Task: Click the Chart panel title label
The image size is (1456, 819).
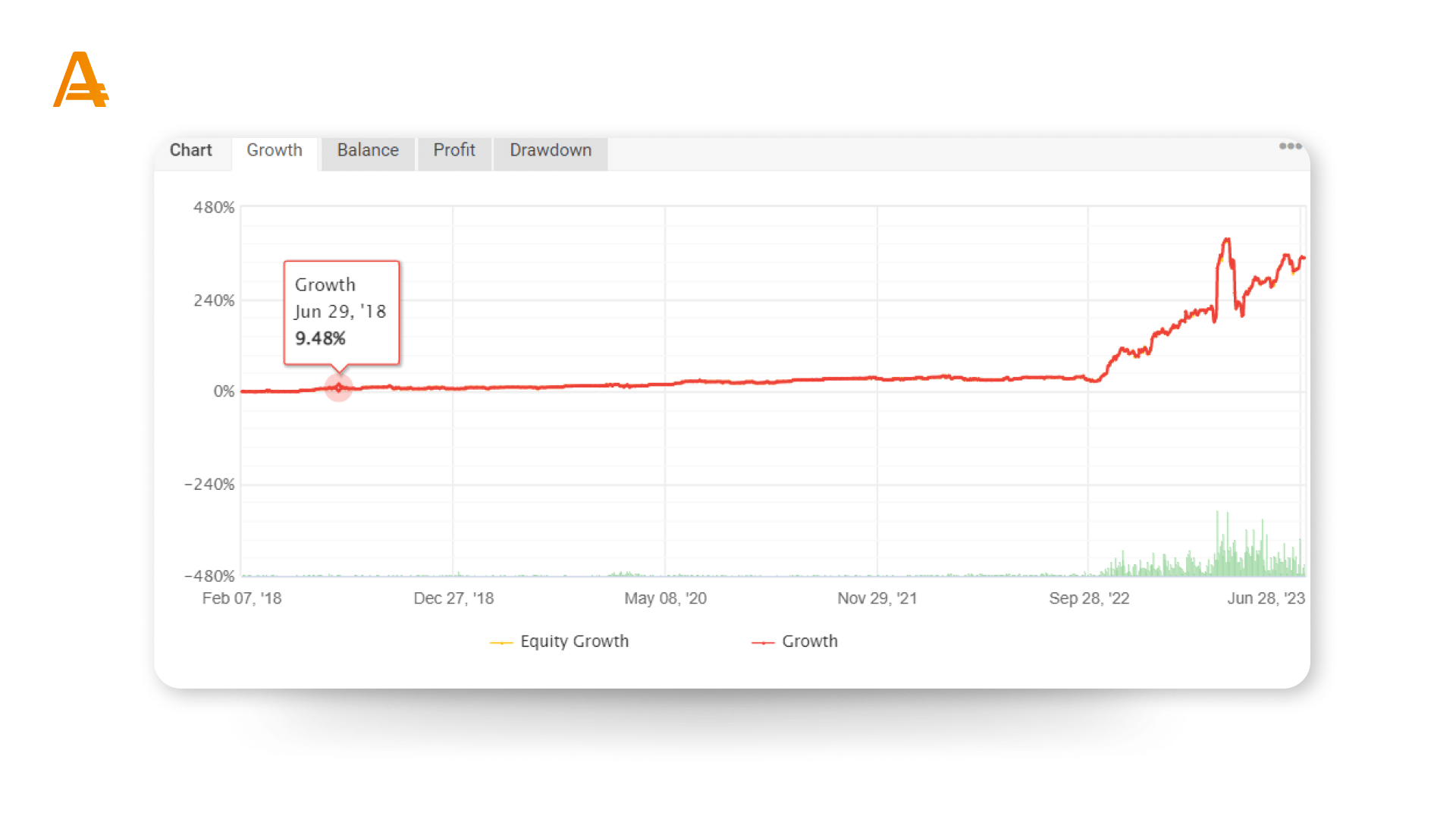Action: [x=190, y=150]
